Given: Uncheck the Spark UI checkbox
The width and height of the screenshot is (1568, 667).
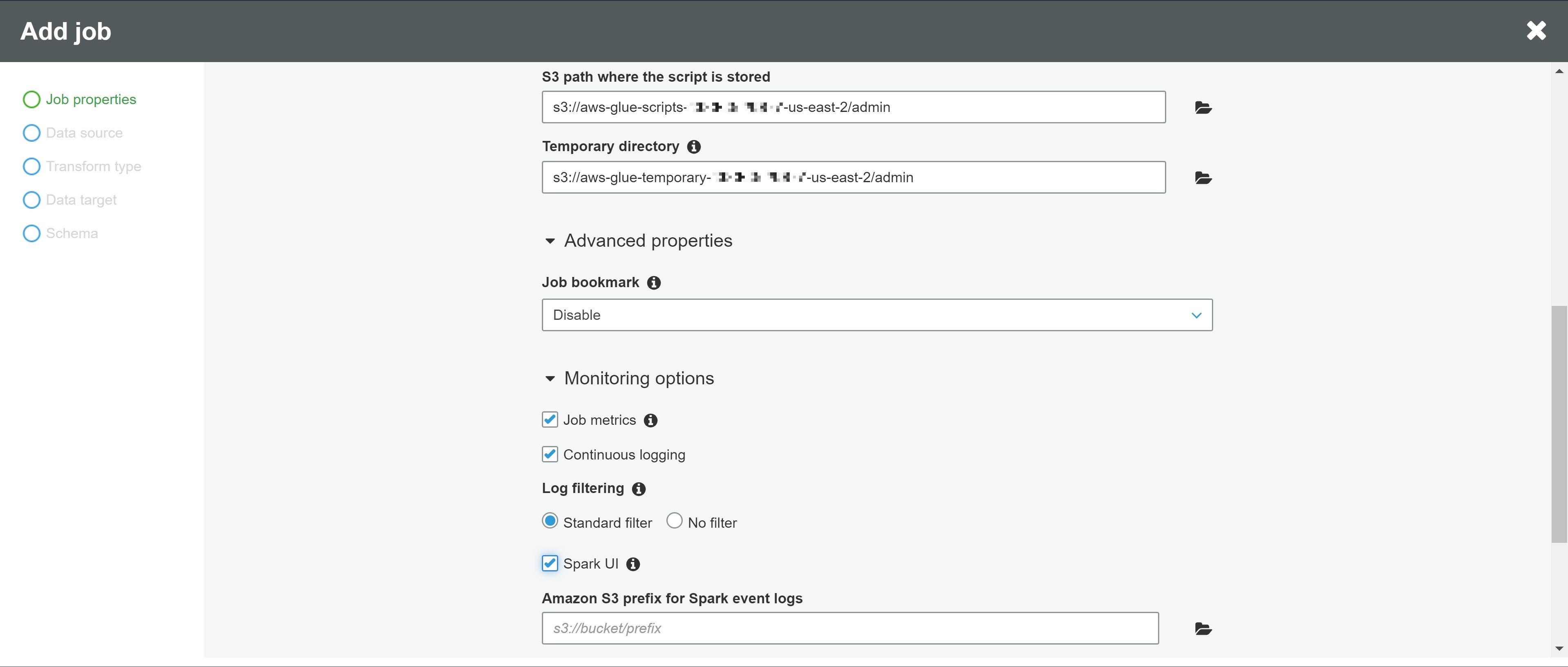Looking at the screenshot, I should [550, 563].
